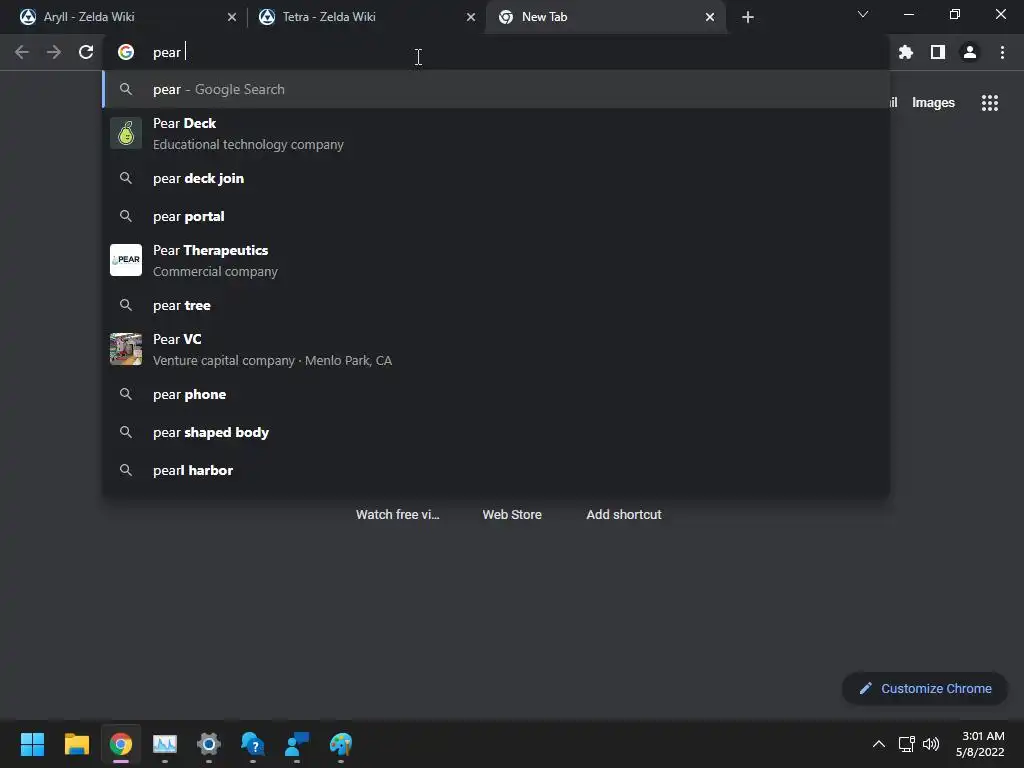Open Chrome's three-dot menu
1024x768 pixels.
click(1002, 52)
